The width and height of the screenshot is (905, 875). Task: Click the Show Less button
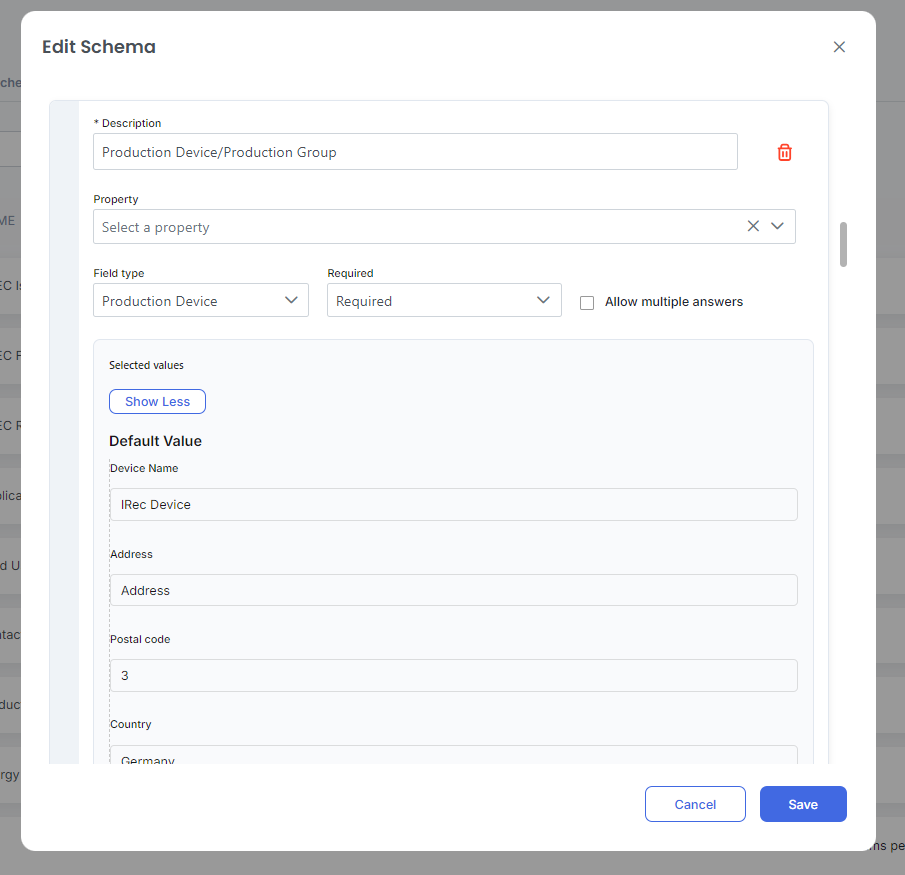pos(157,402)
